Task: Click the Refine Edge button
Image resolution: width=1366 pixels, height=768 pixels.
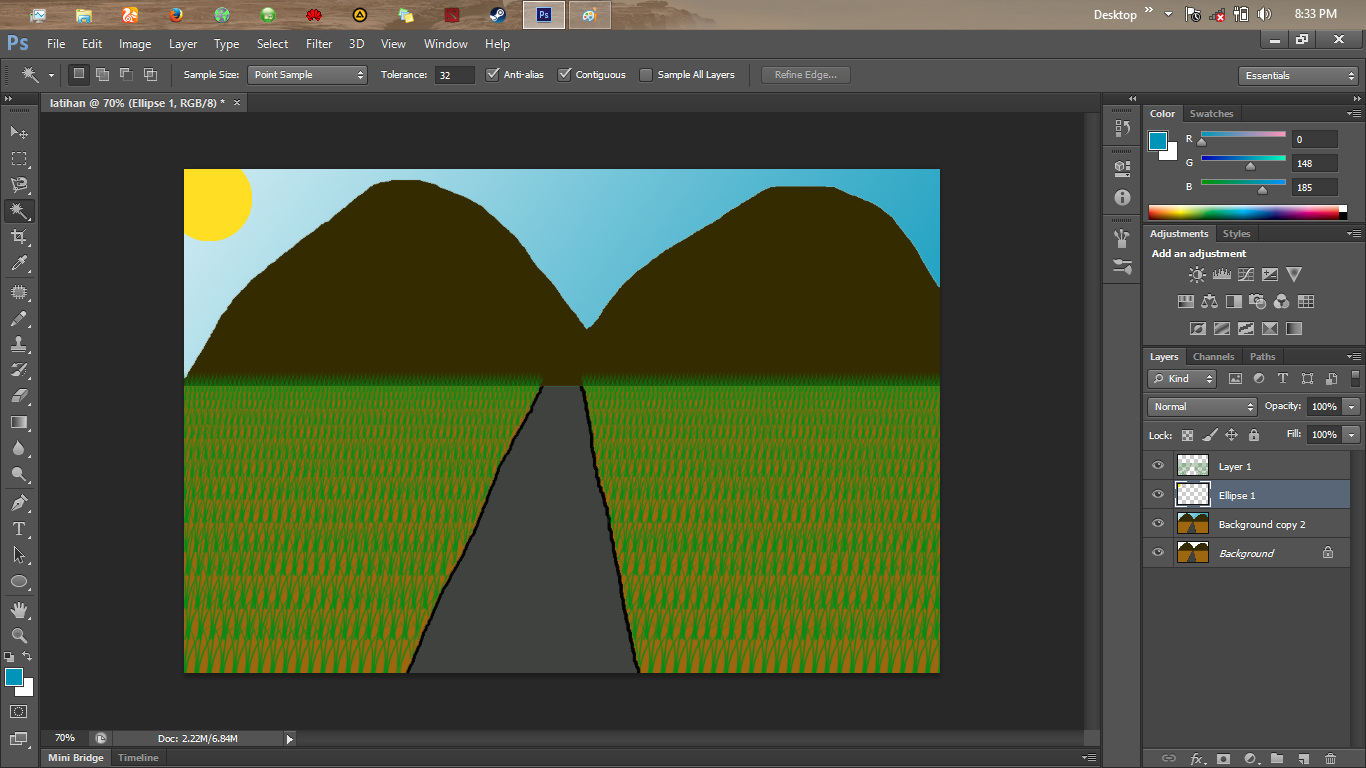Action: pos(805,74)
